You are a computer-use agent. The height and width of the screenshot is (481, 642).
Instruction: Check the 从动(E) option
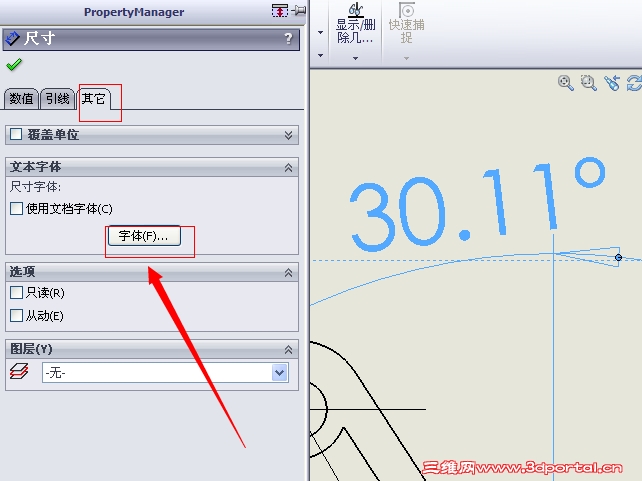pyautogui.click(x=16, y=315)
